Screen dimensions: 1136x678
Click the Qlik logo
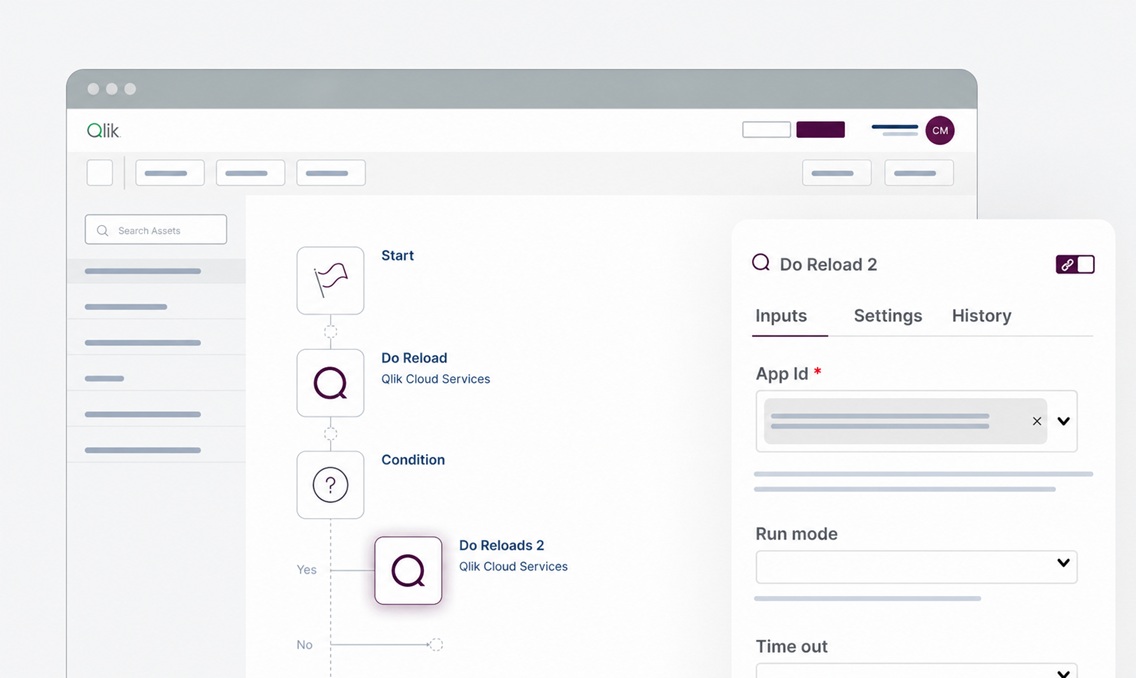tap(103, 130)
